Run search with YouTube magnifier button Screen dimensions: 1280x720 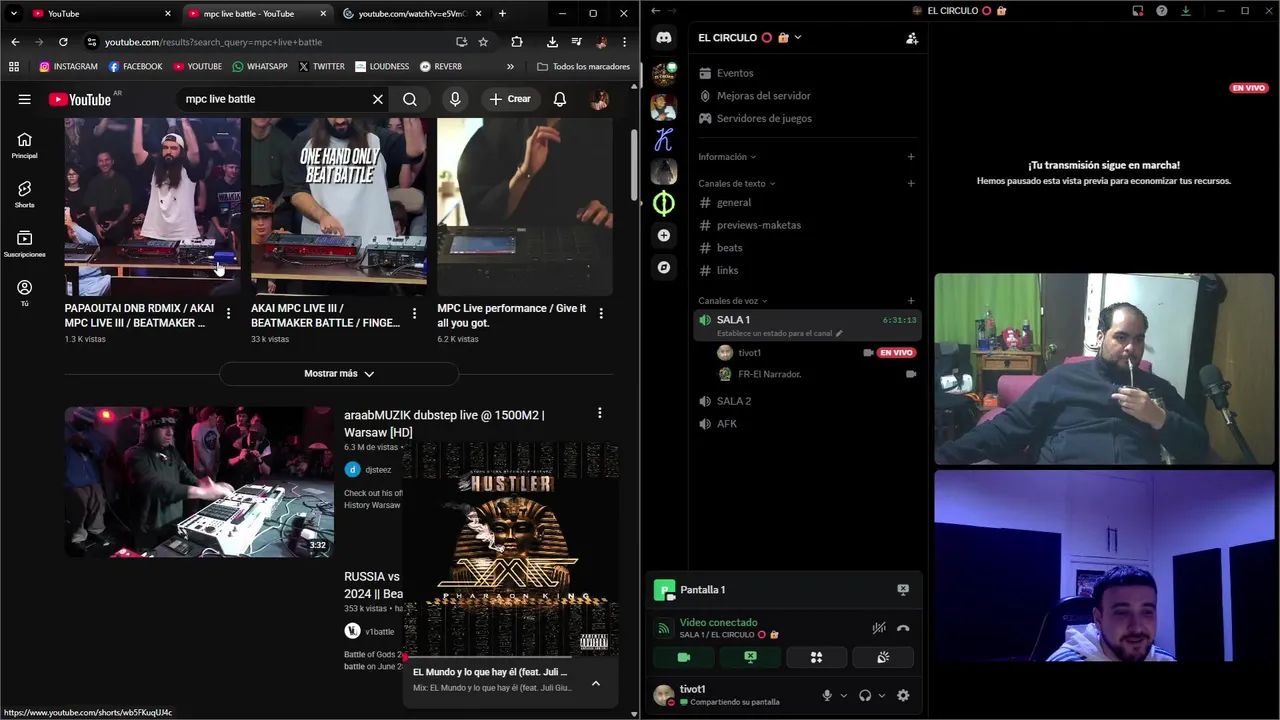pos(410,99)
